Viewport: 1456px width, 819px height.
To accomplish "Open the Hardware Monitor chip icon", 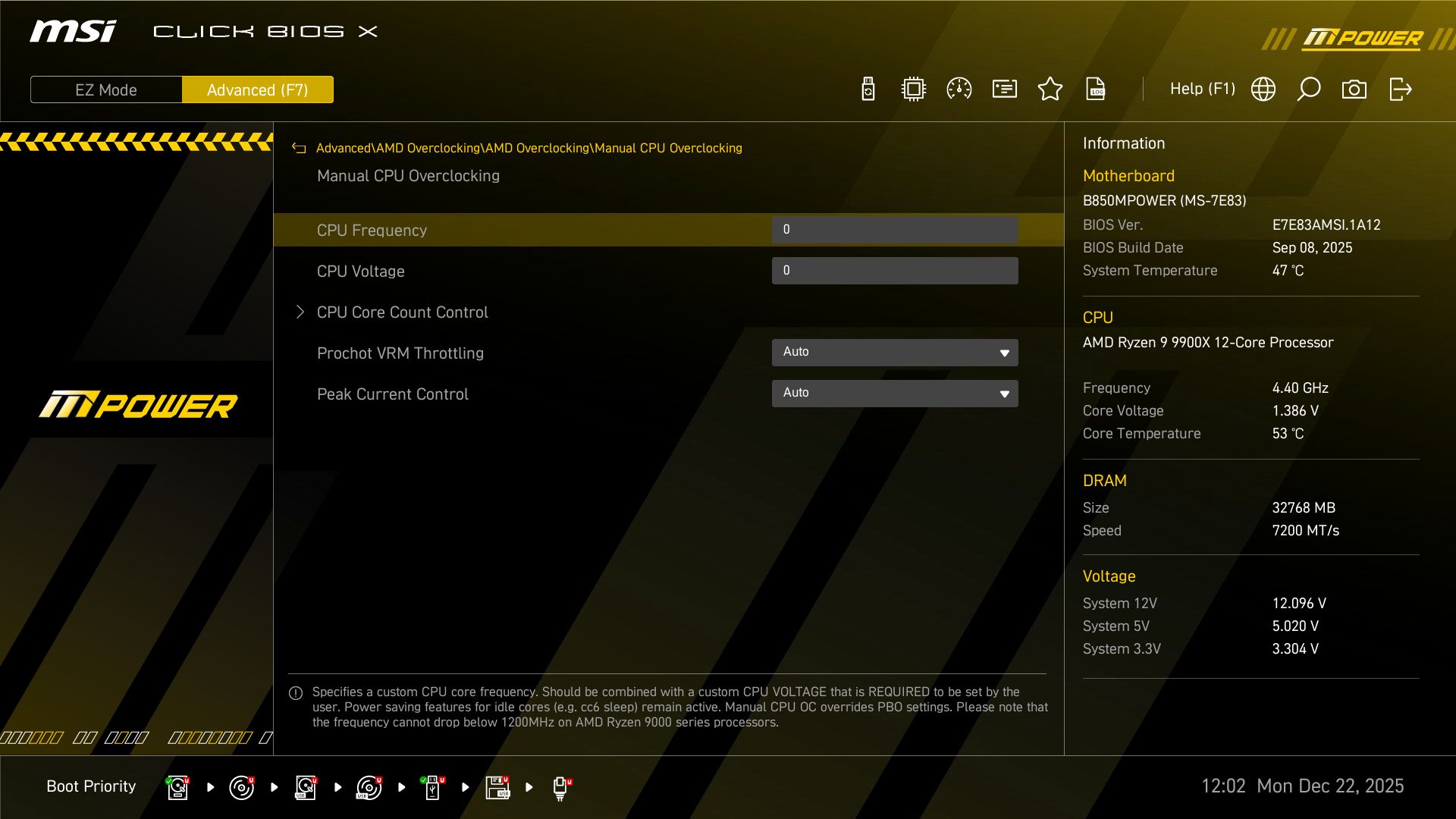I will coord(913,89).
